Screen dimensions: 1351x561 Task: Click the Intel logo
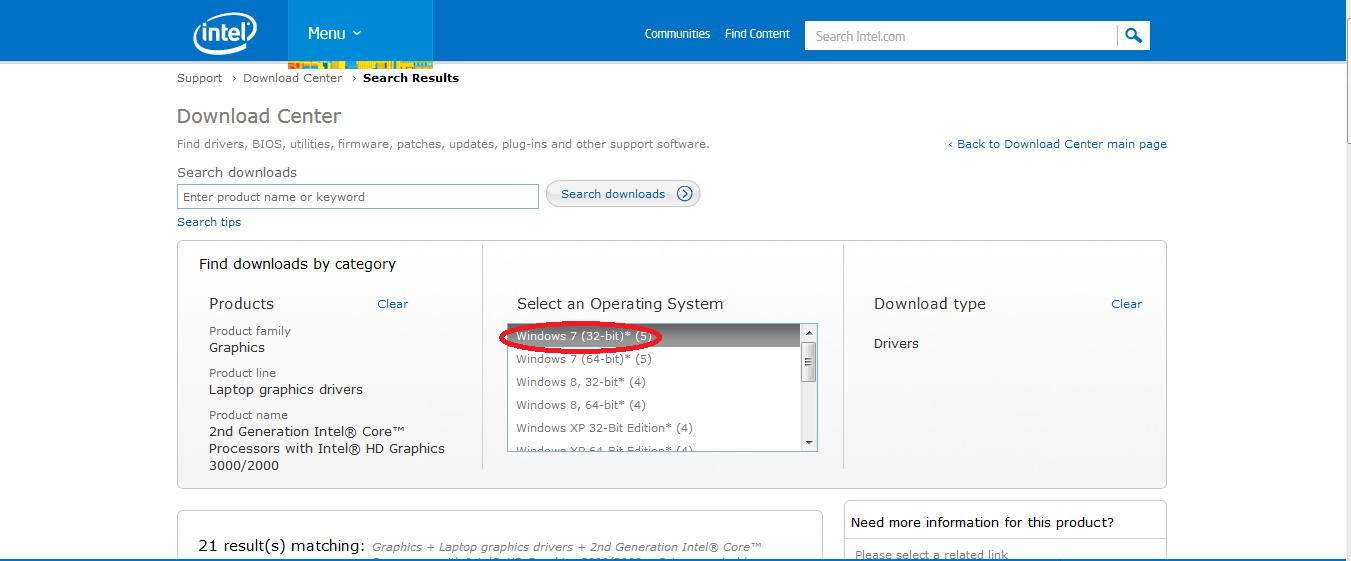pos(226,33)
